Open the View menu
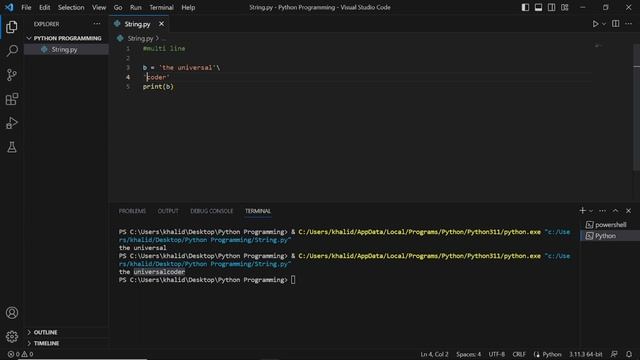640x360 pixels. 99,7
